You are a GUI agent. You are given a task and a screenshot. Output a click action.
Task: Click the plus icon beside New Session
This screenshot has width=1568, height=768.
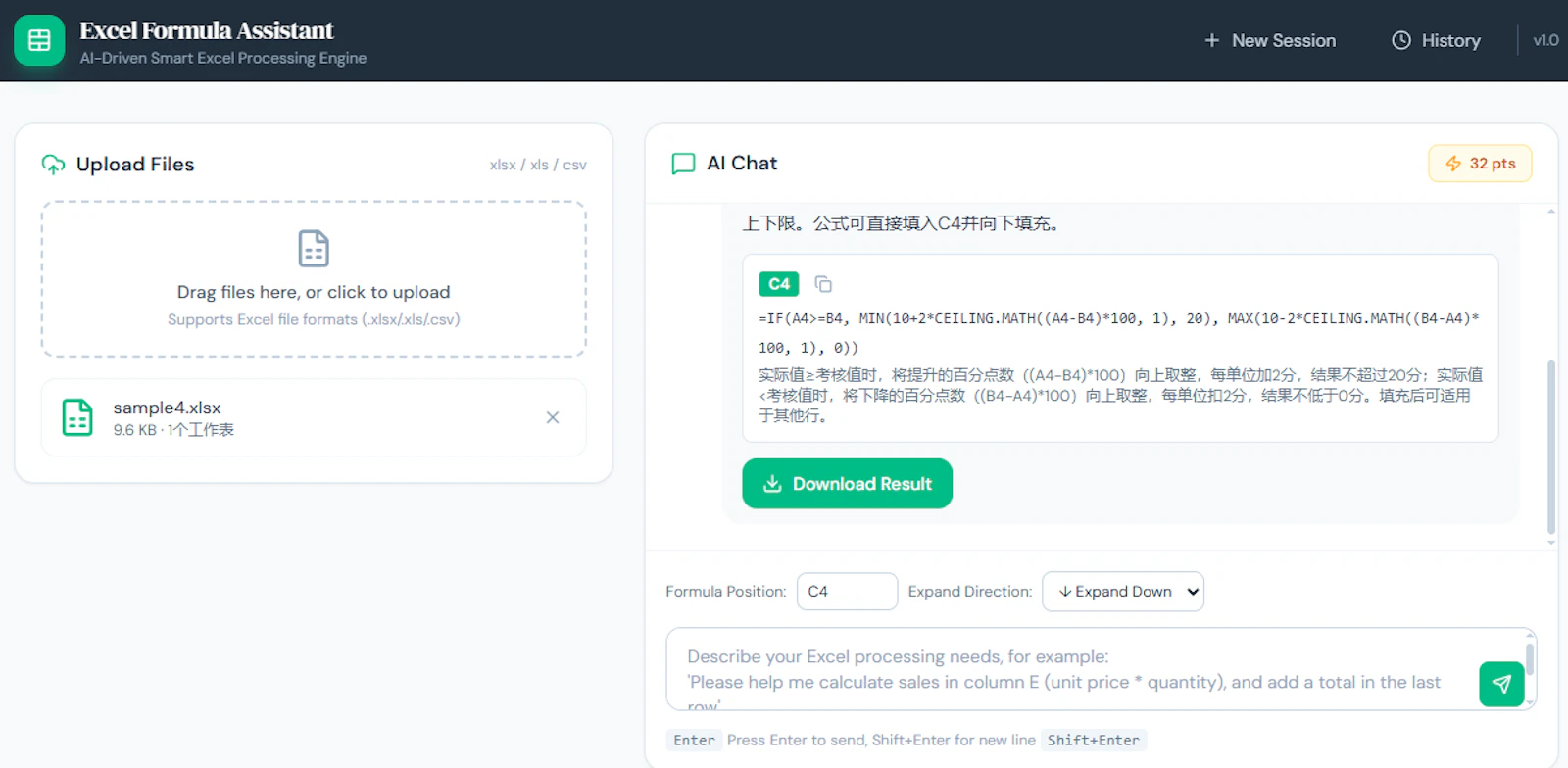click(1212, 40)
